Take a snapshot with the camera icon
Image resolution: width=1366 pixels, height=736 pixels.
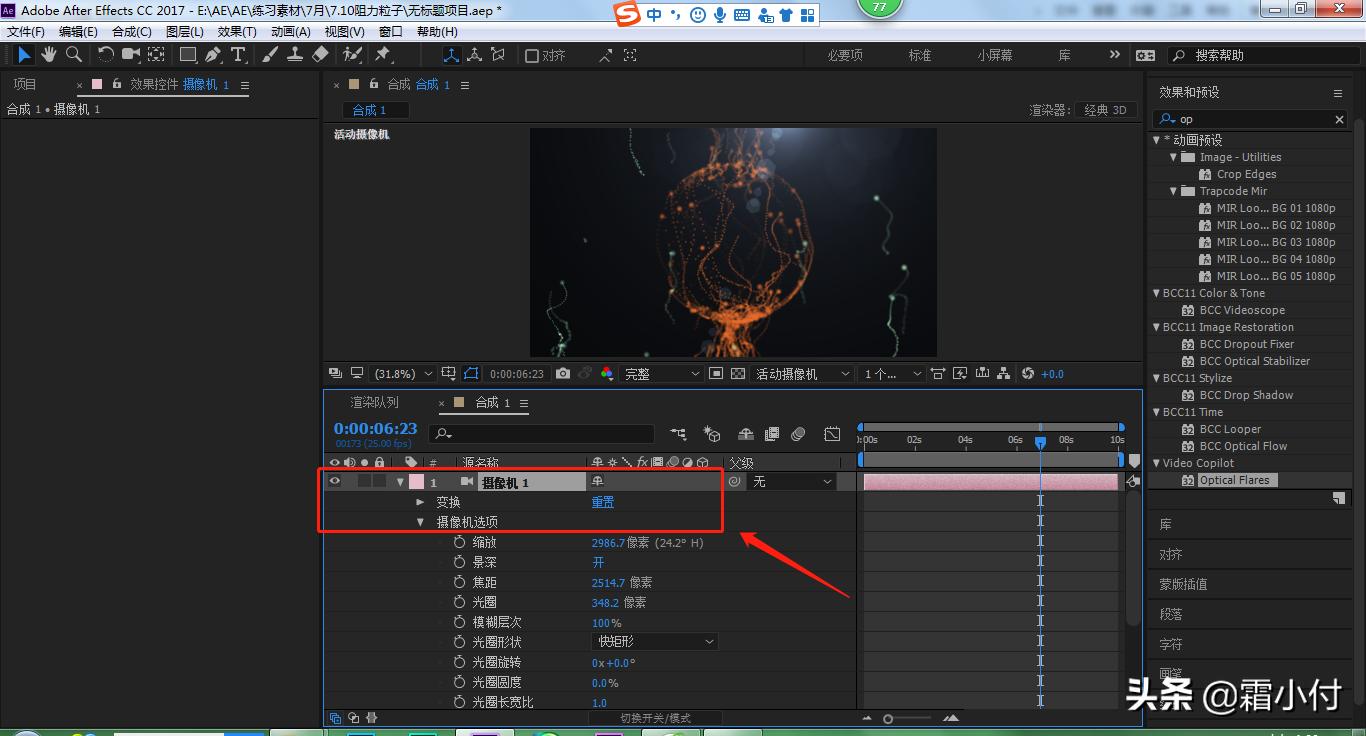coord(563,374)
